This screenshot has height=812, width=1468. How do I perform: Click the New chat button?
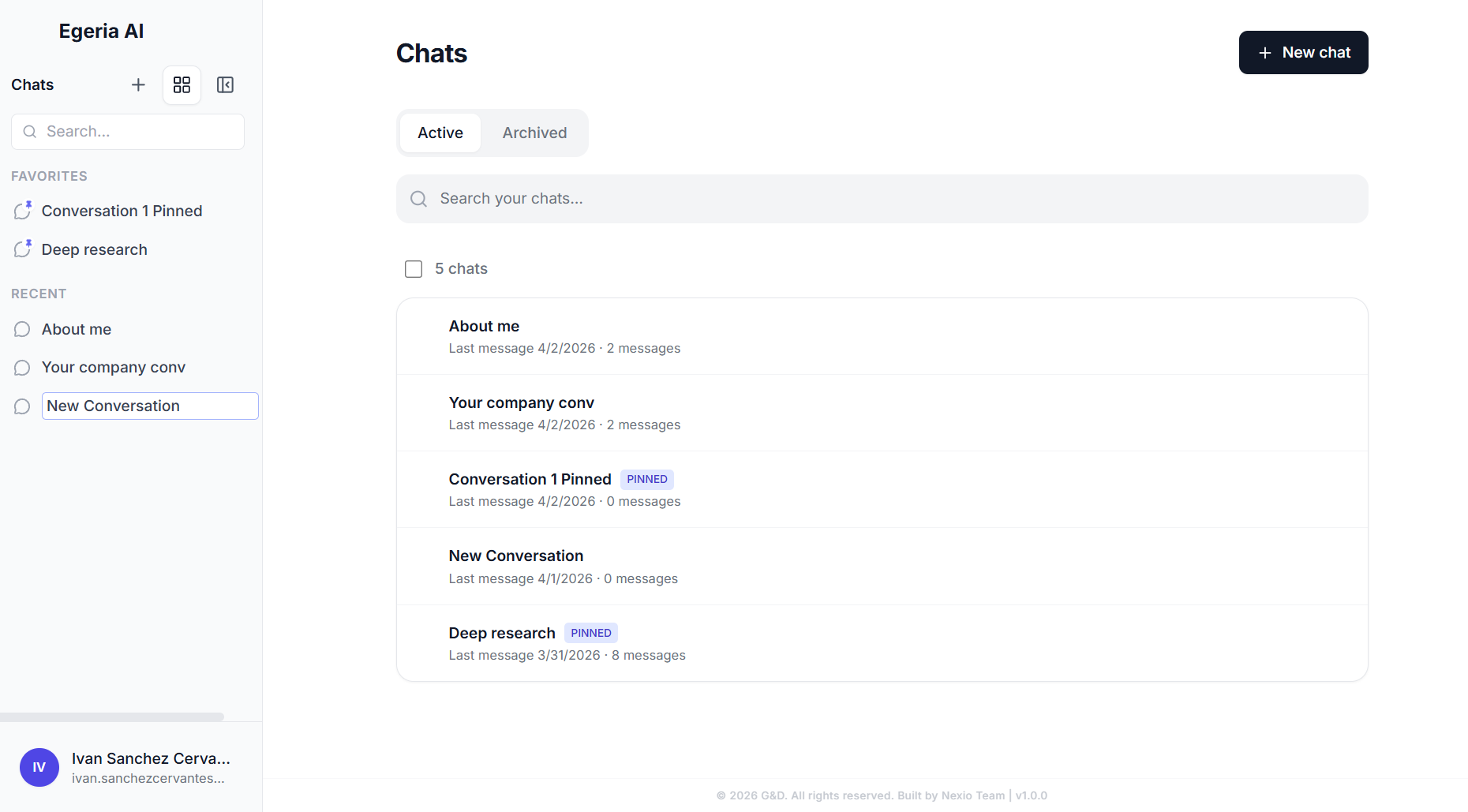click(x=1303, y=52)
